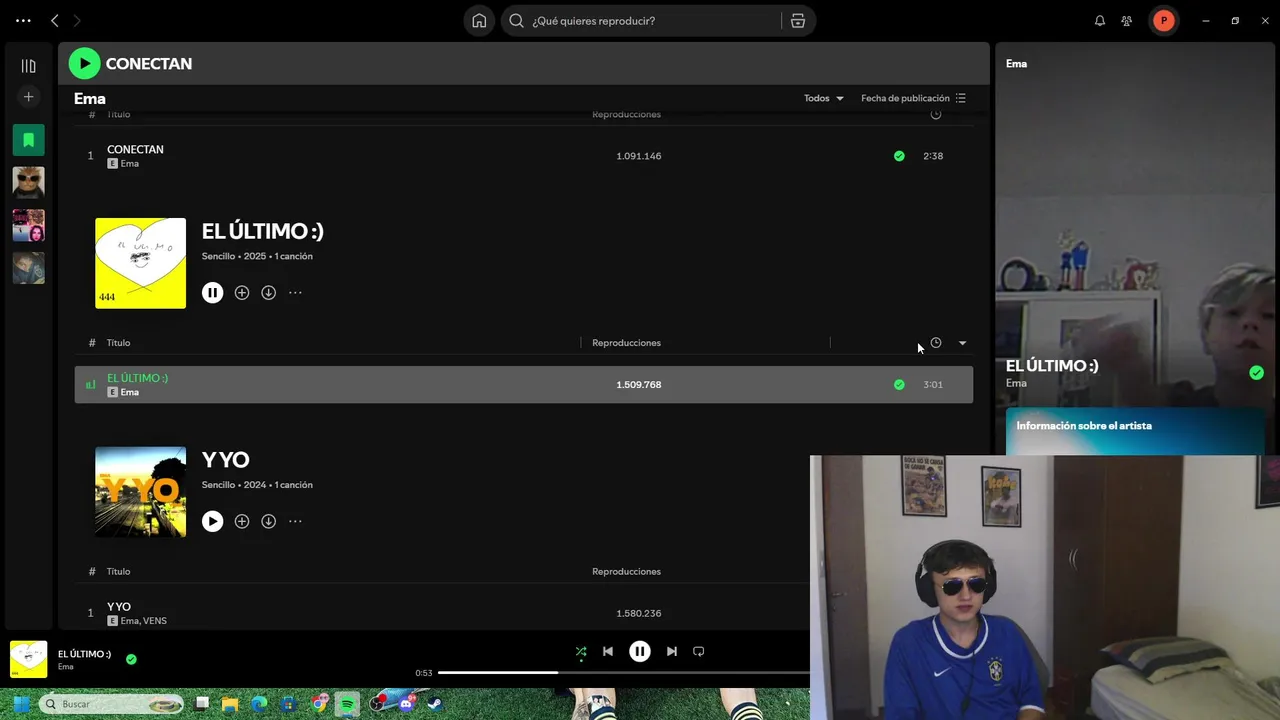Open 'EL ÚLTIMO :)' title in now-playing bar
The image size is (1280, 720).
pyautogui.click(x=84, y=654)
